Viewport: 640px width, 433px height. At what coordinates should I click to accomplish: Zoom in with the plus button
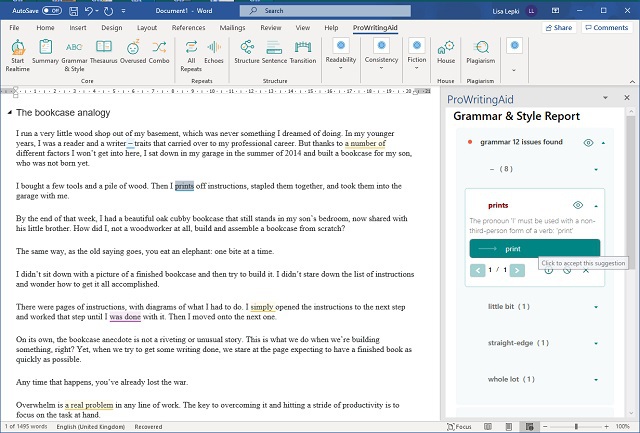[607, 427]
